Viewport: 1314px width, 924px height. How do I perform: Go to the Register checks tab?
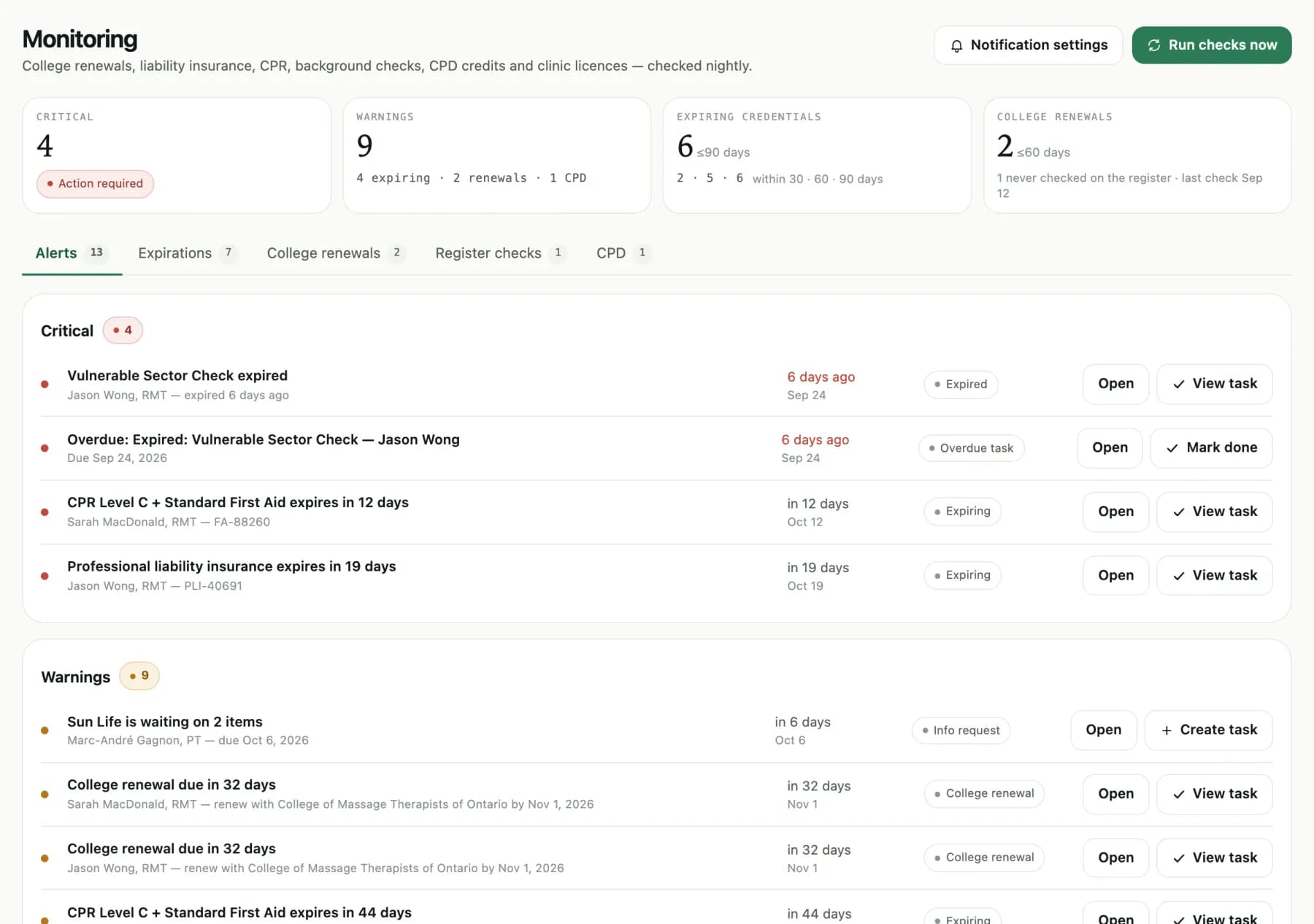(x=501, y=253)
